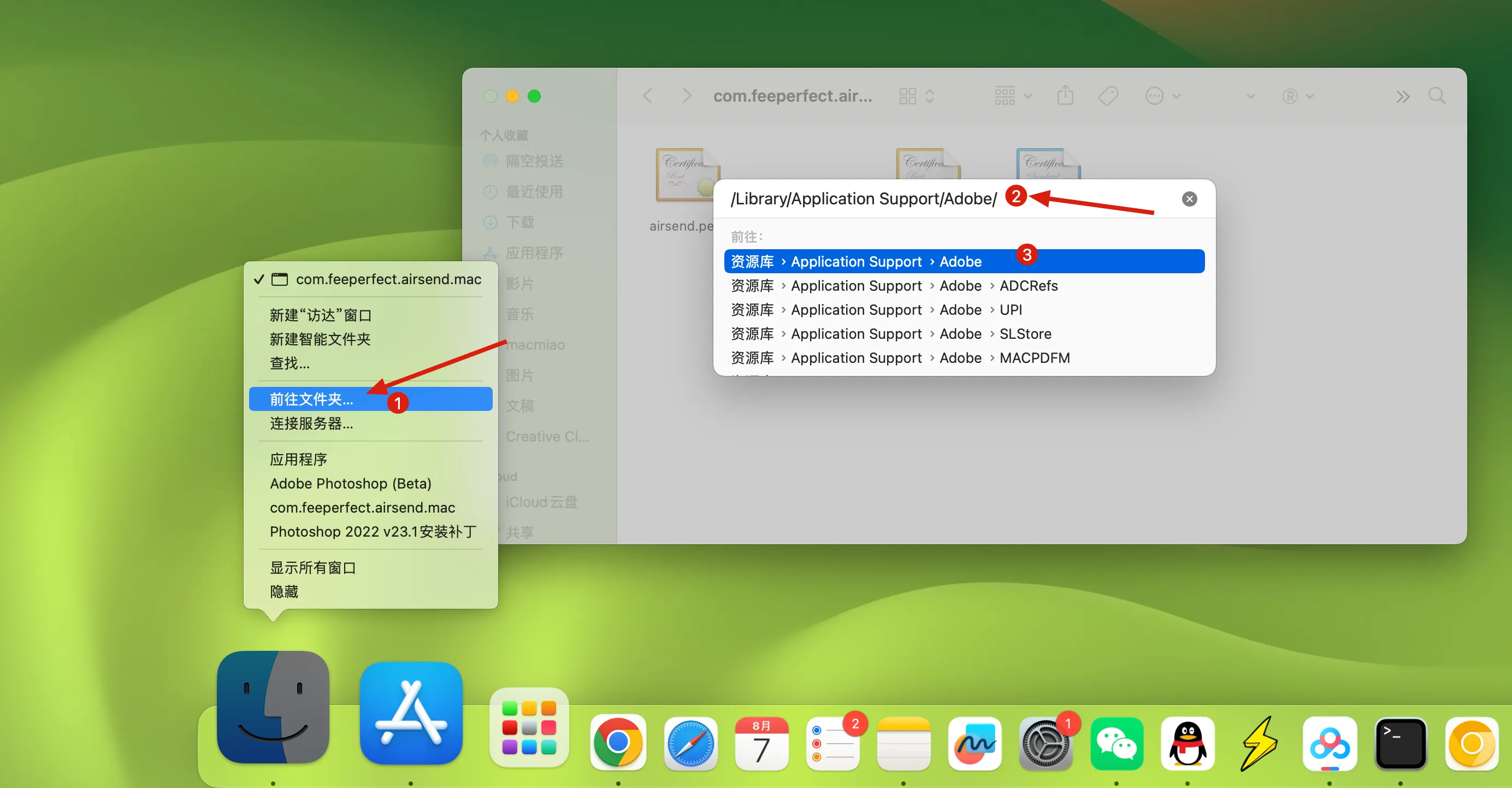Open the lightning bolt app in Dock
This screenshot has height=788, width=1512.
(1259, 743)
